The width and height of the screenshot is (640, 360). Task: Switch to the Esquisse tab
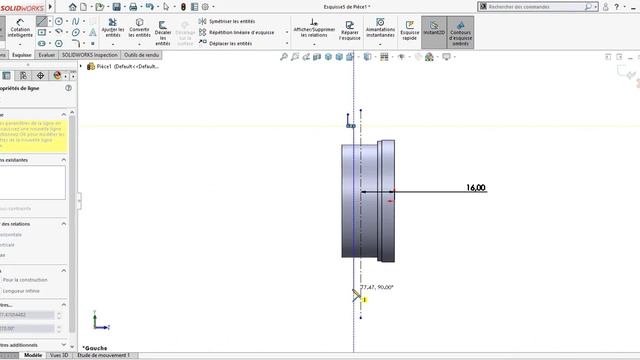point(22,55)
